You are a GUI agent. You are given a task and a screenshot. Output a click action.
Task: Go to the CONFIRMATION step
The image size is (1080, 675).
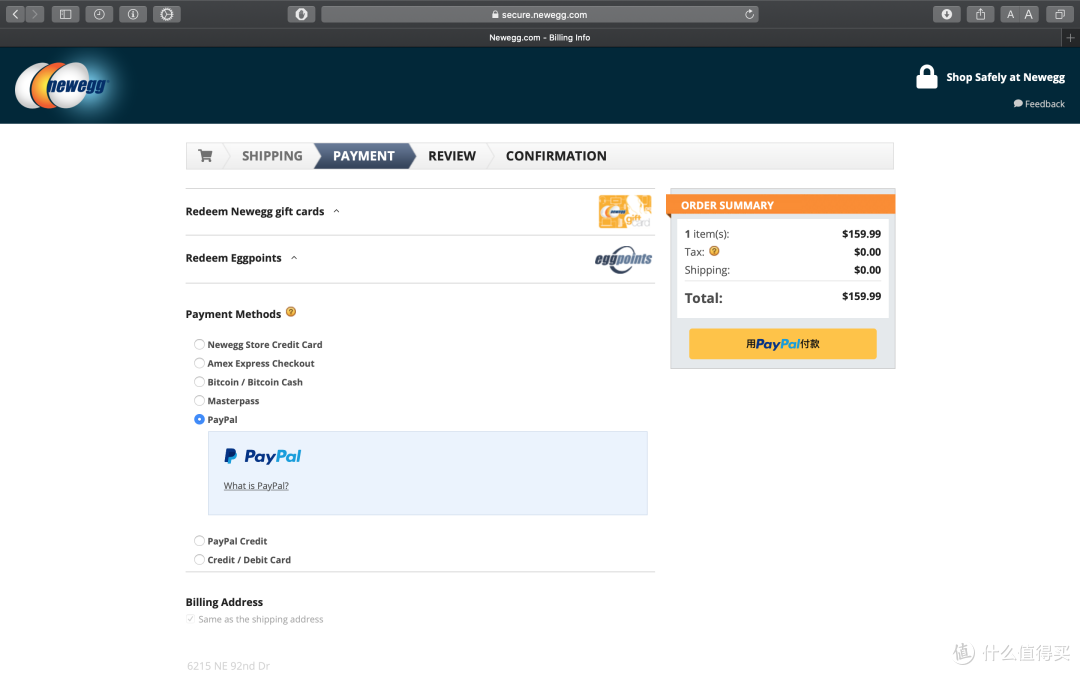(556, 156)
